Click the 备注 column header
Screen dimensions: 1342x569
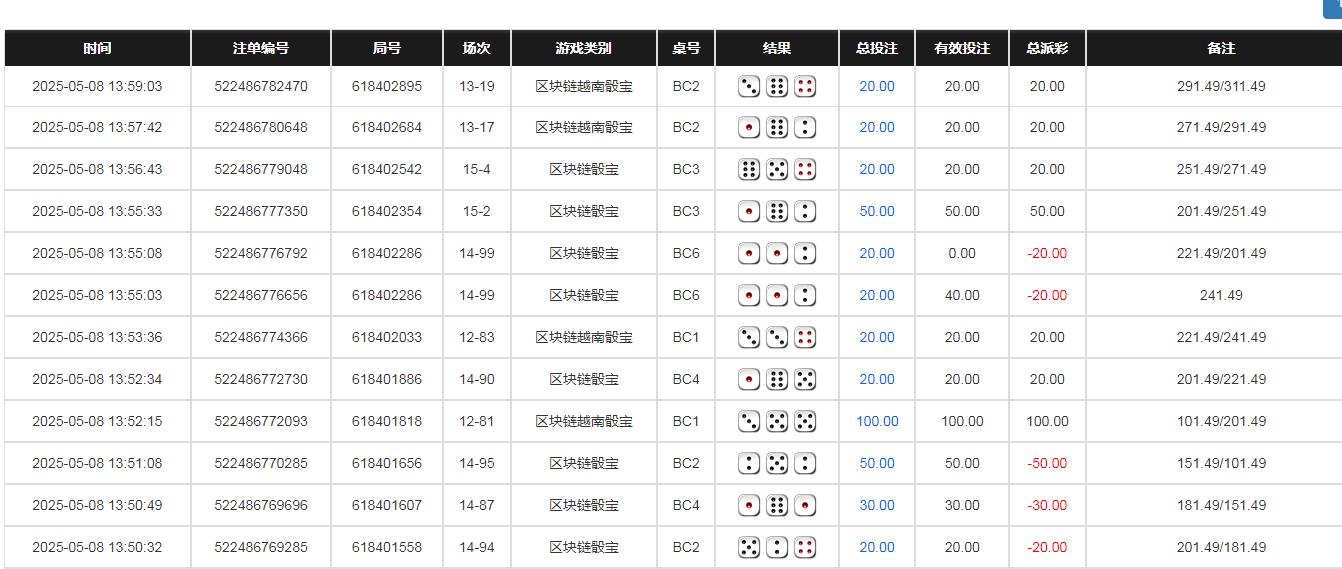tap(1221, 48)
